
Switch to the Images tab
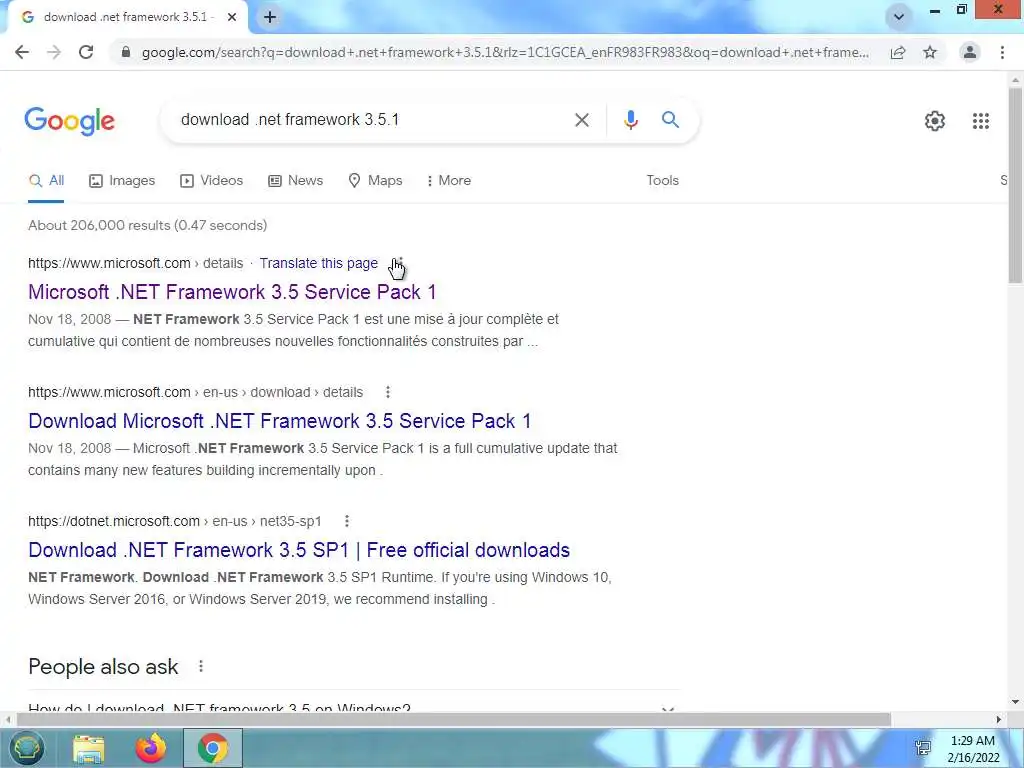[122, 181]
